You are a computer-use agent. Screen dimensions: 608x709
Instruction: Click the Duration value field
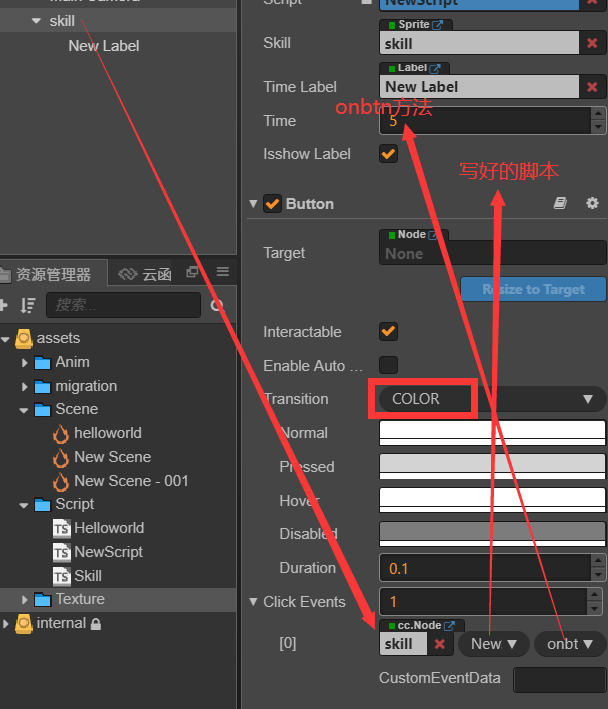click(485, 568)
